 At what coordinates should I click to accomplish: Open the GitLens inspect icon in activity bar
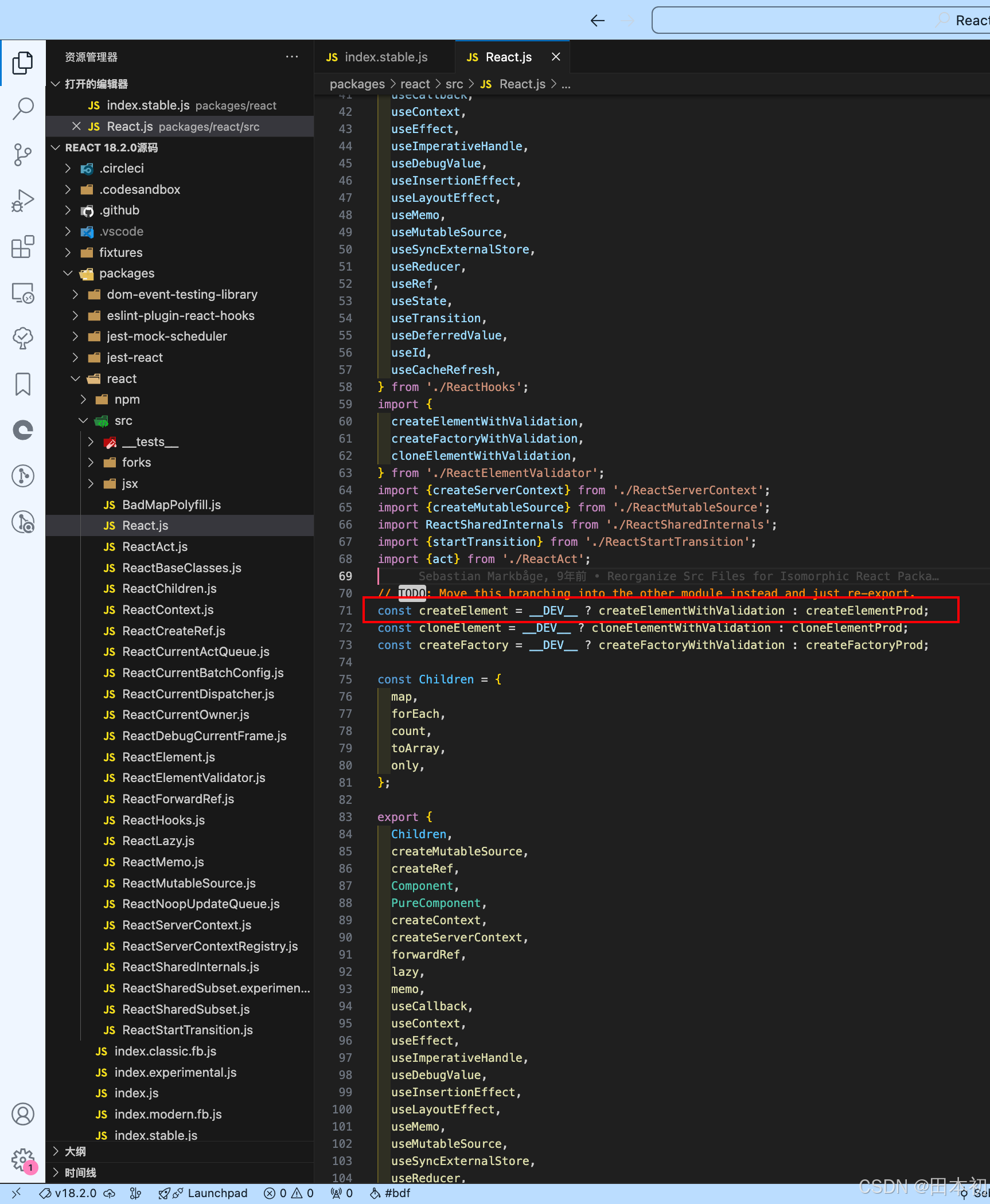coord(22,522)
